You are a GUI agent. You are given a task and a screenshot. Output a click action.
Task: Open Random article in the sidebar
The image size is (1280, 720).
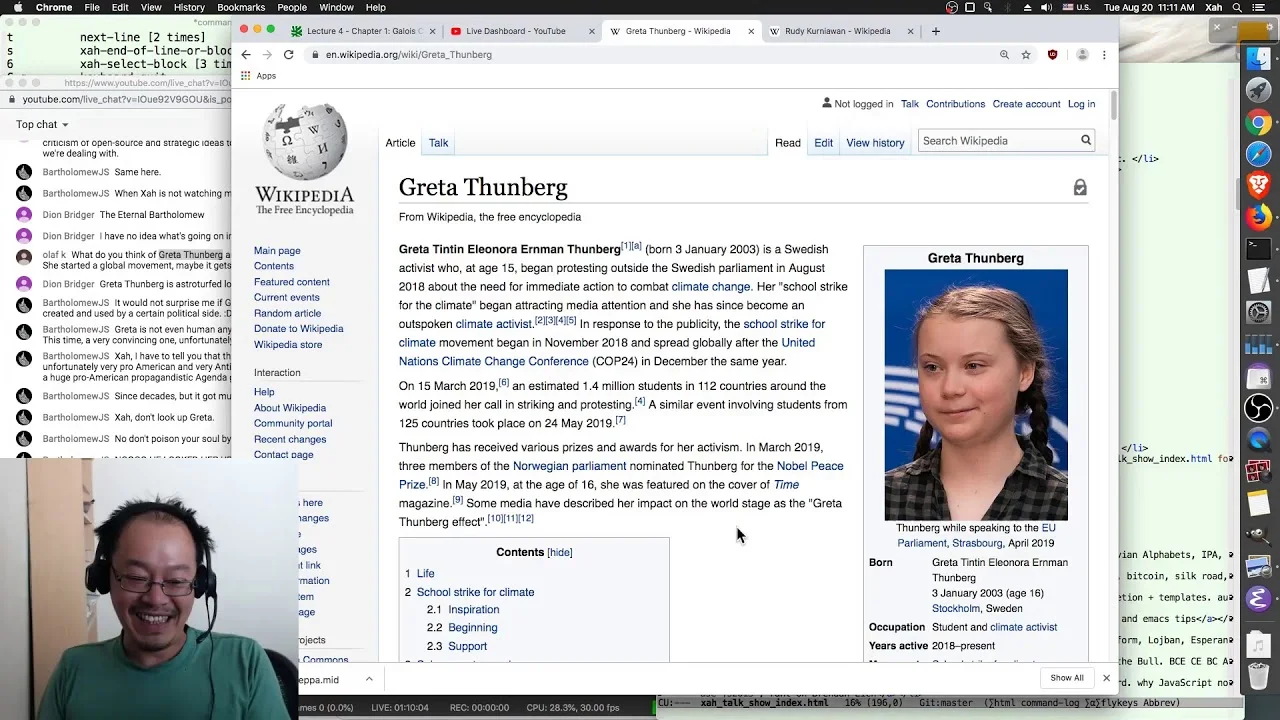287,313
